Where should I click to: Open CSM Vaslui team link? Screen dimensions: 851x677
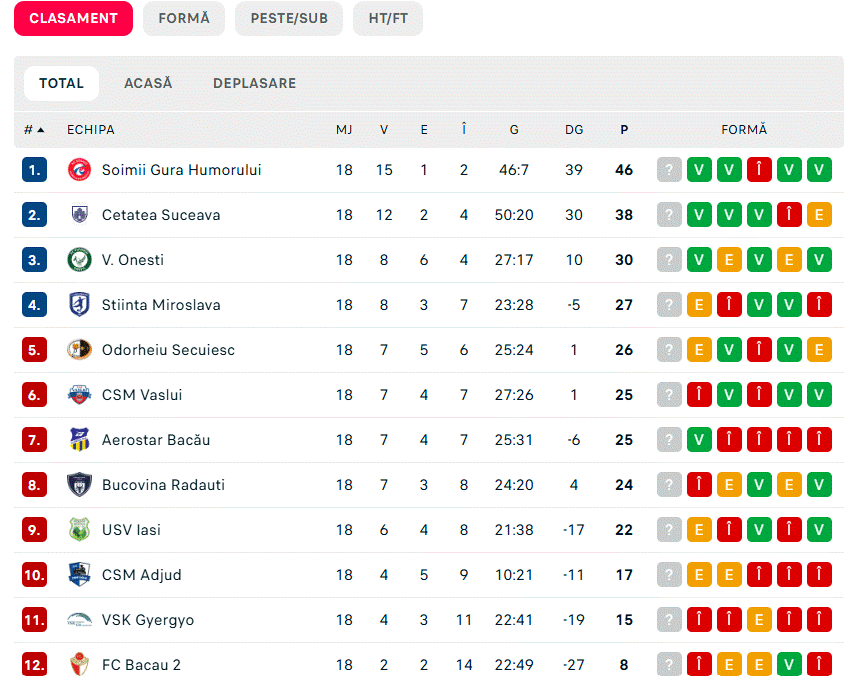(142, 395)
